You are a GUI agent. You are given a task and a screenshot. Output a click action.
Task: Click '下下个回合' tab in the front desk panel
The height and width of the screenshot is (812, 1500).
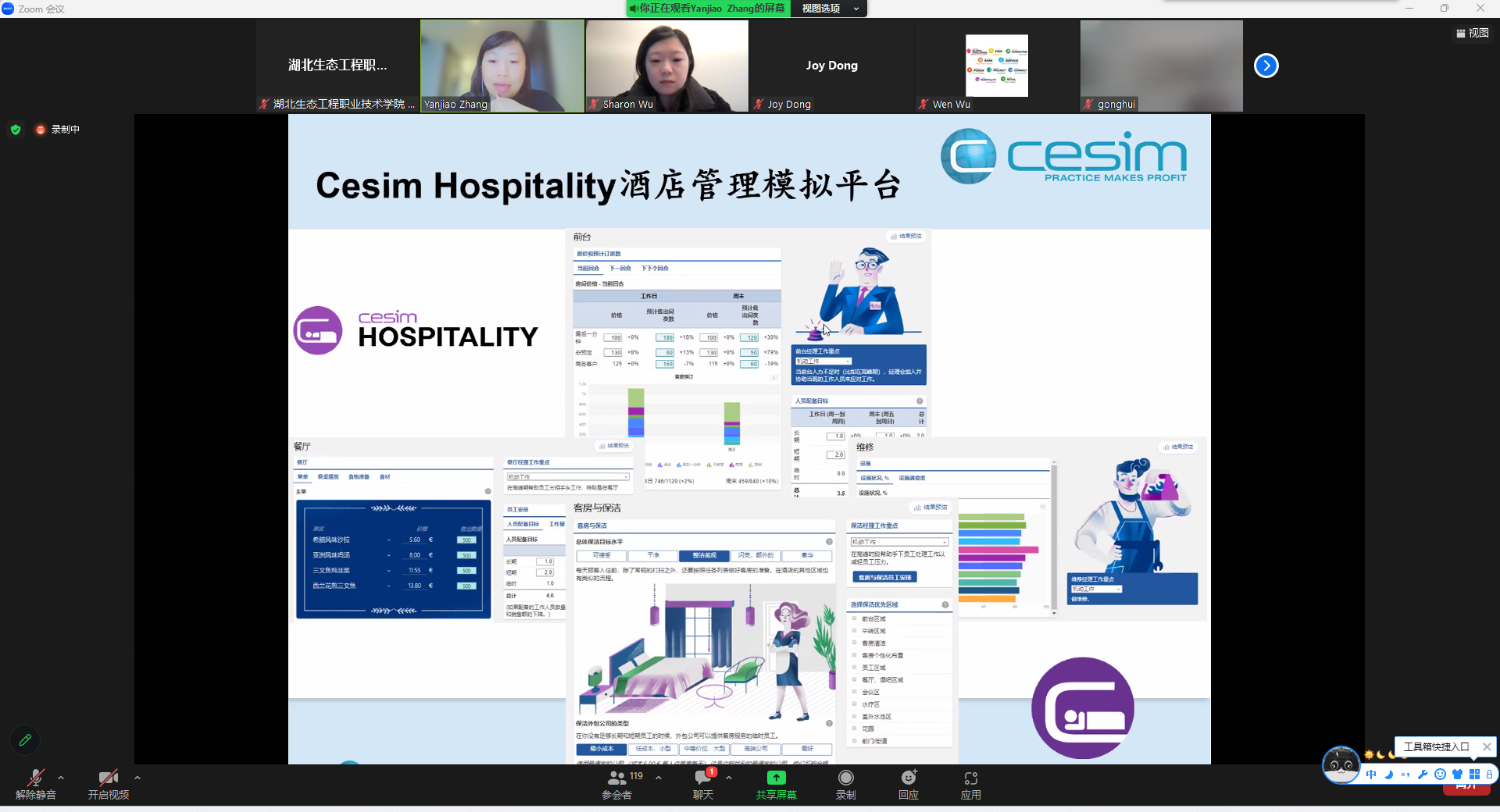click(655, 269)
